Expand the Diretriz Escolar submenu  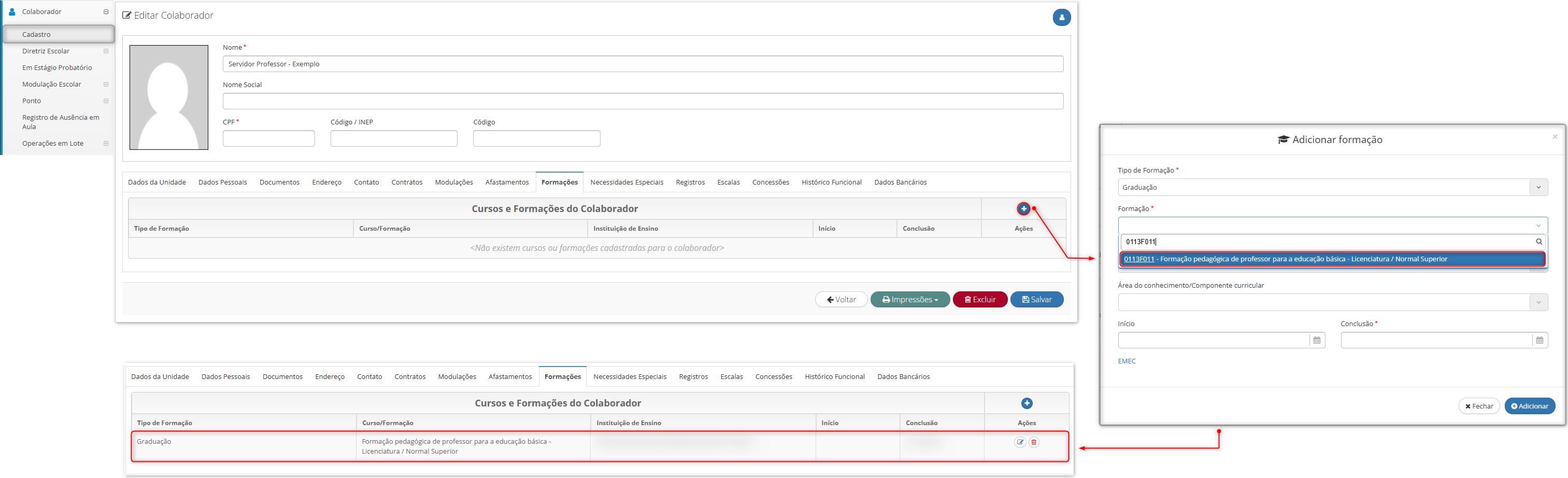(x=106, y=51)
